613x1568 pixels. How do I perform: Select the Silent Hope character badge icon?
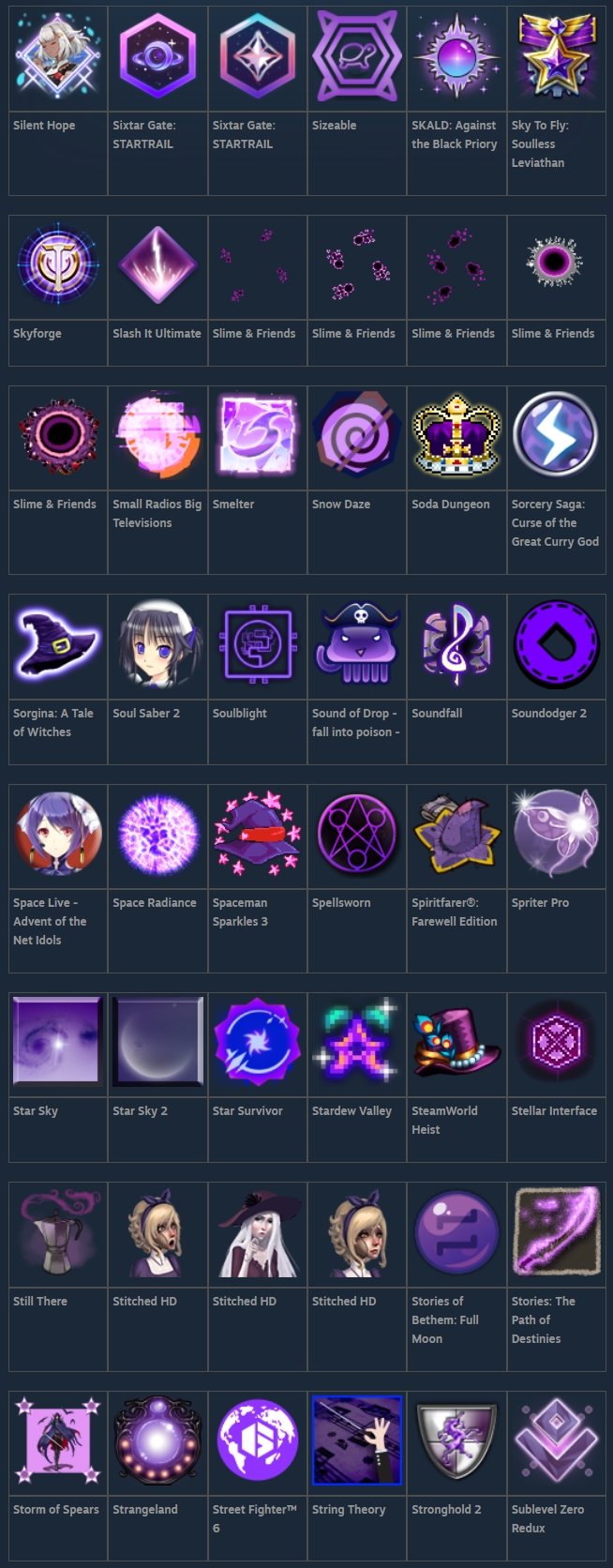(x=58, y=56)
